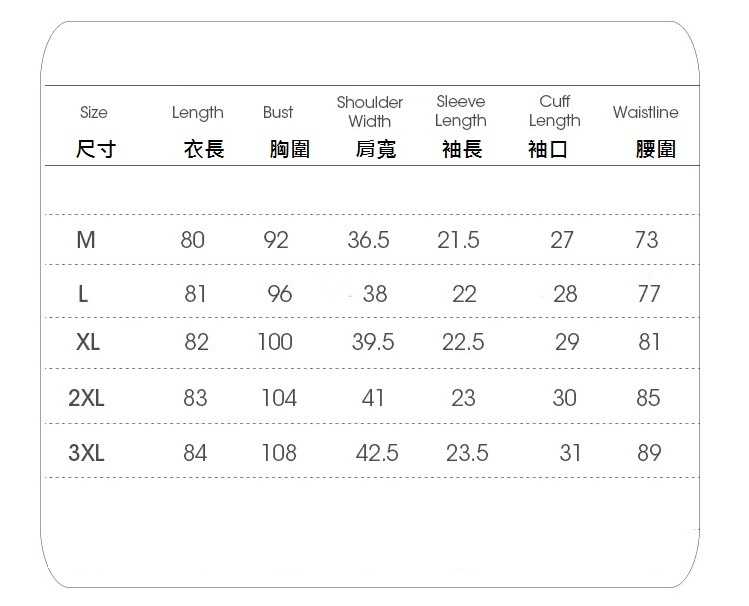Click the 36.5 shoulder width value
749x606 pixels.
tap(369, 240)
